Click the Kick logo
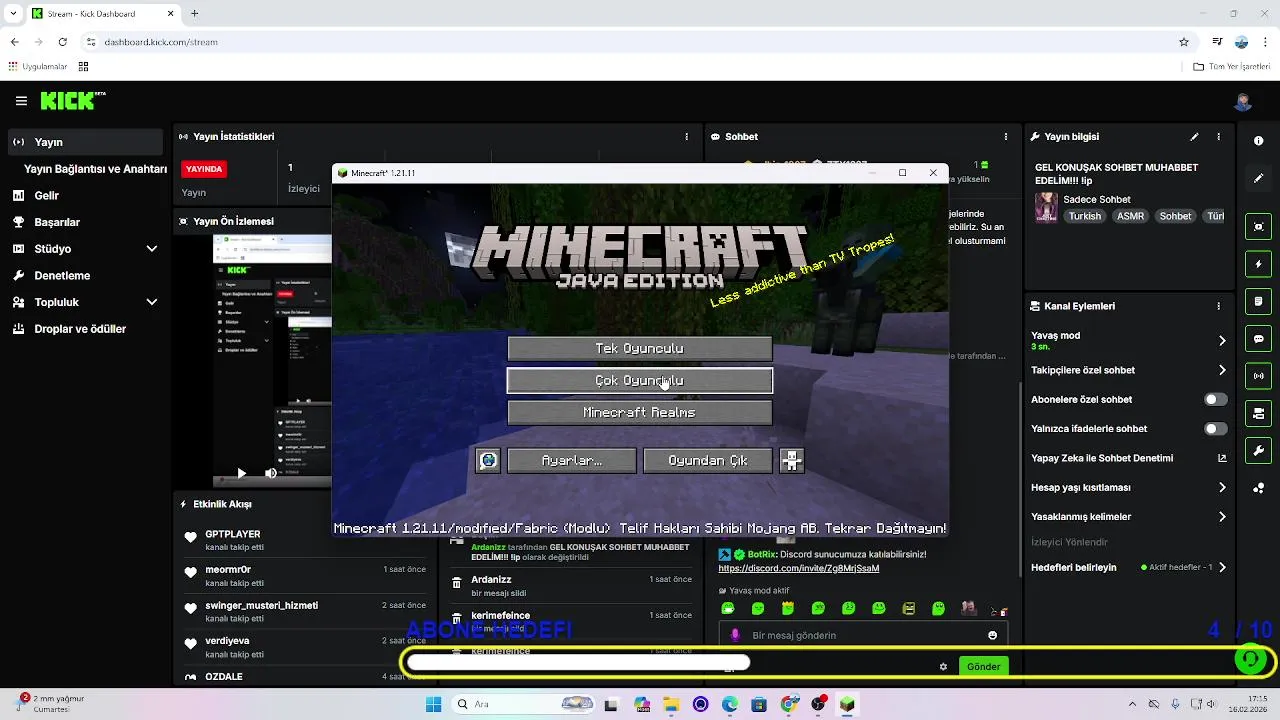The height and width of the screenshot is (720, 1280). (x=71, y=100)
